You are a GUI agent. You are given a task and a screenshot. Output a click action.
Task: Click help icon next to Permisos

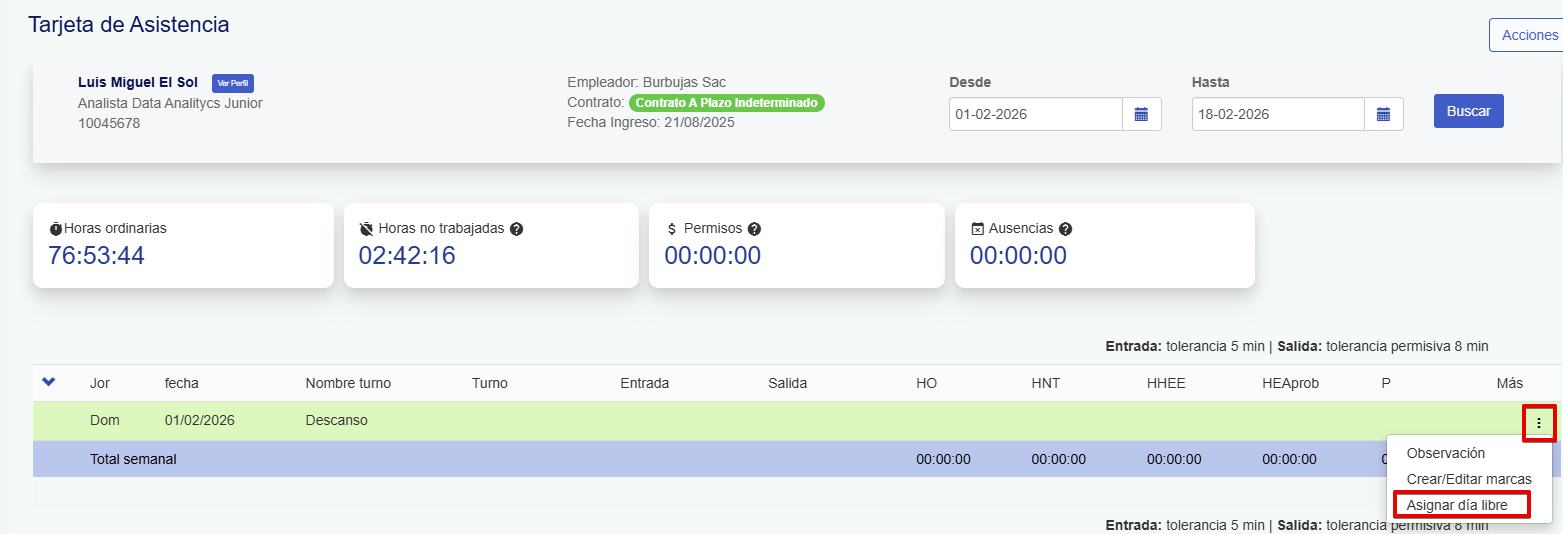tap(754, 229)
